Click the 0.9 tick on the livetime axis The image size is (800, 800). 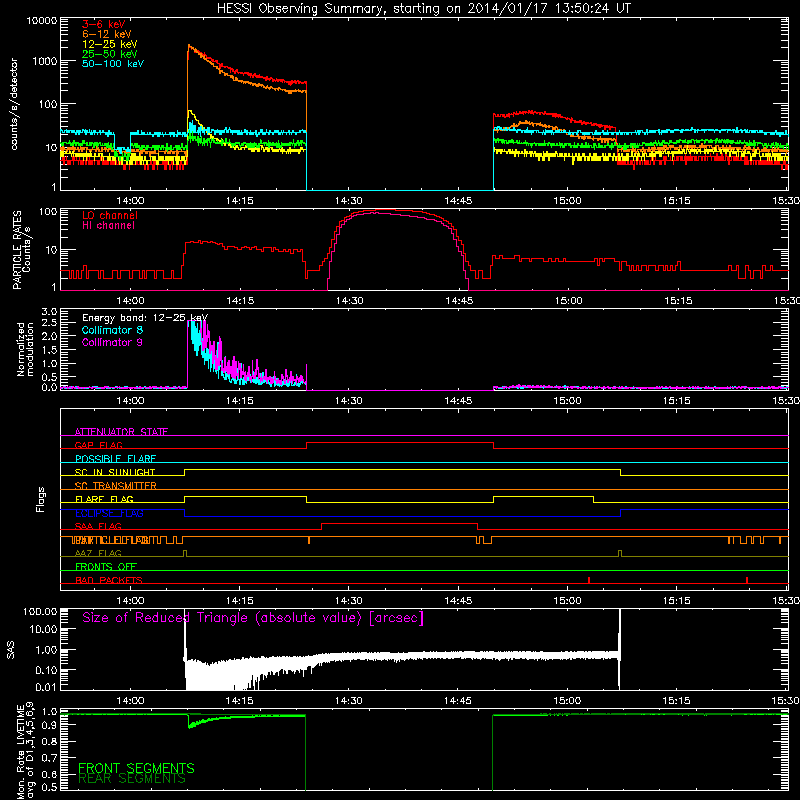49,726
